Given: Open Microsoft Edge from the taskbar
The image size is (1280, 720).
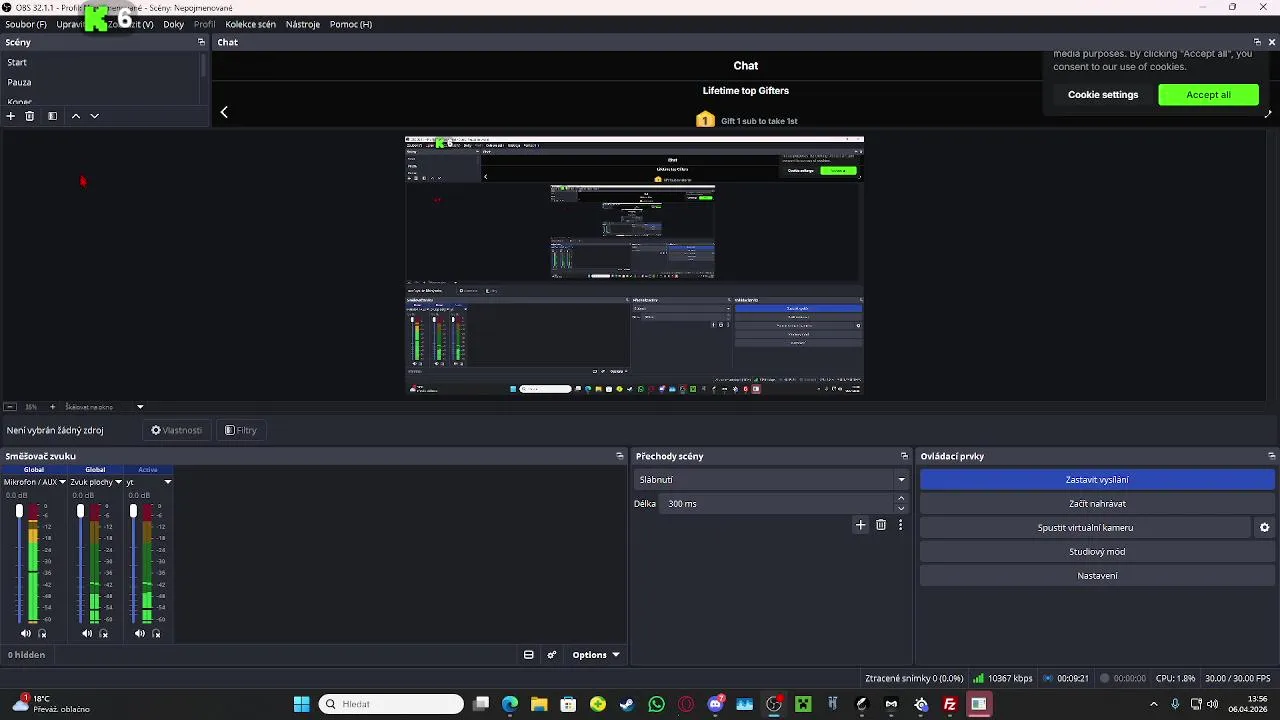Looking at the screenshot, I should click(x=510, y=704).
